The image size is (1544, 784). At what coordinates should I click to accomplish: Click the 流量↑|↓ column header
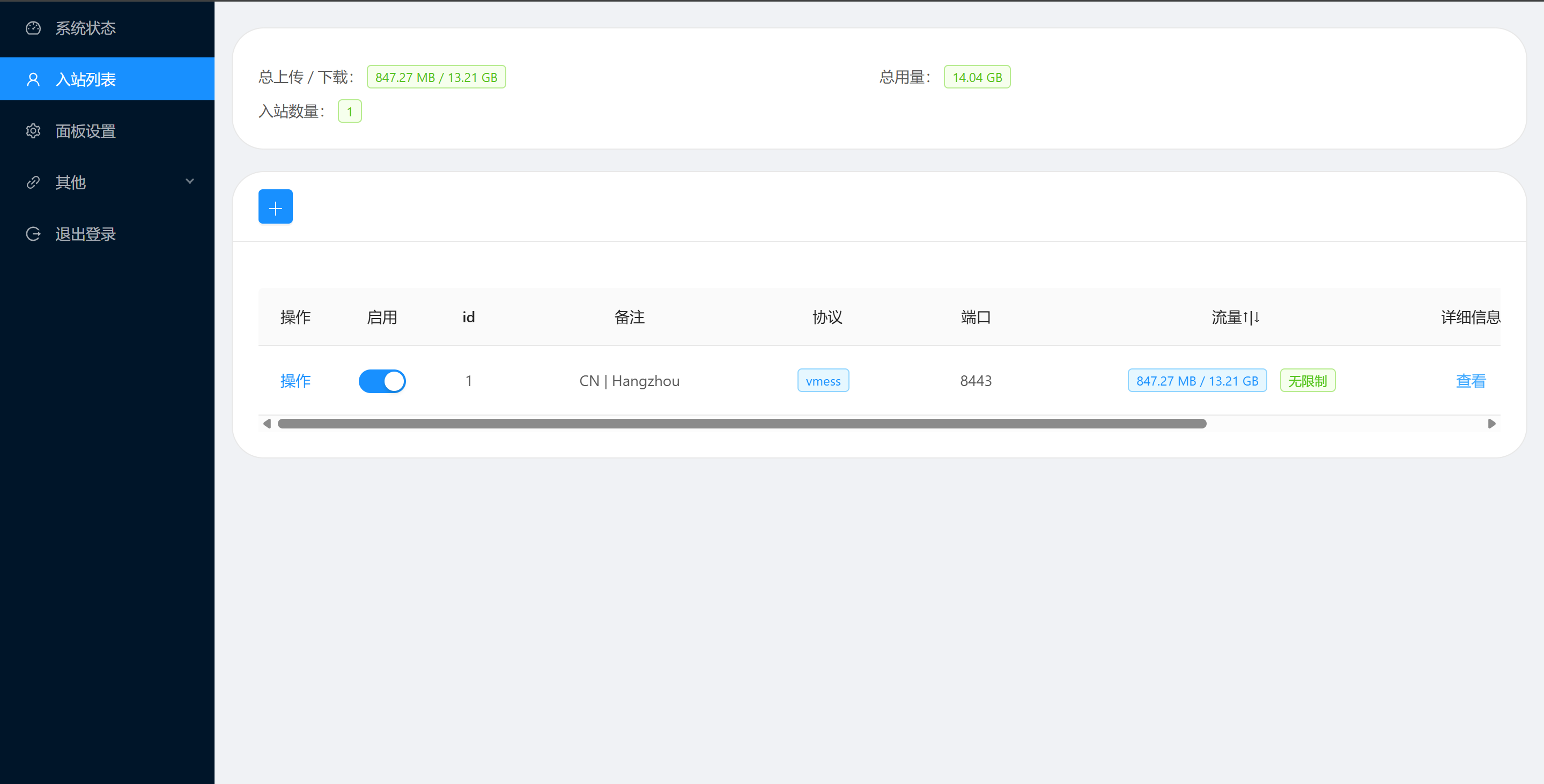[1235, 317]
